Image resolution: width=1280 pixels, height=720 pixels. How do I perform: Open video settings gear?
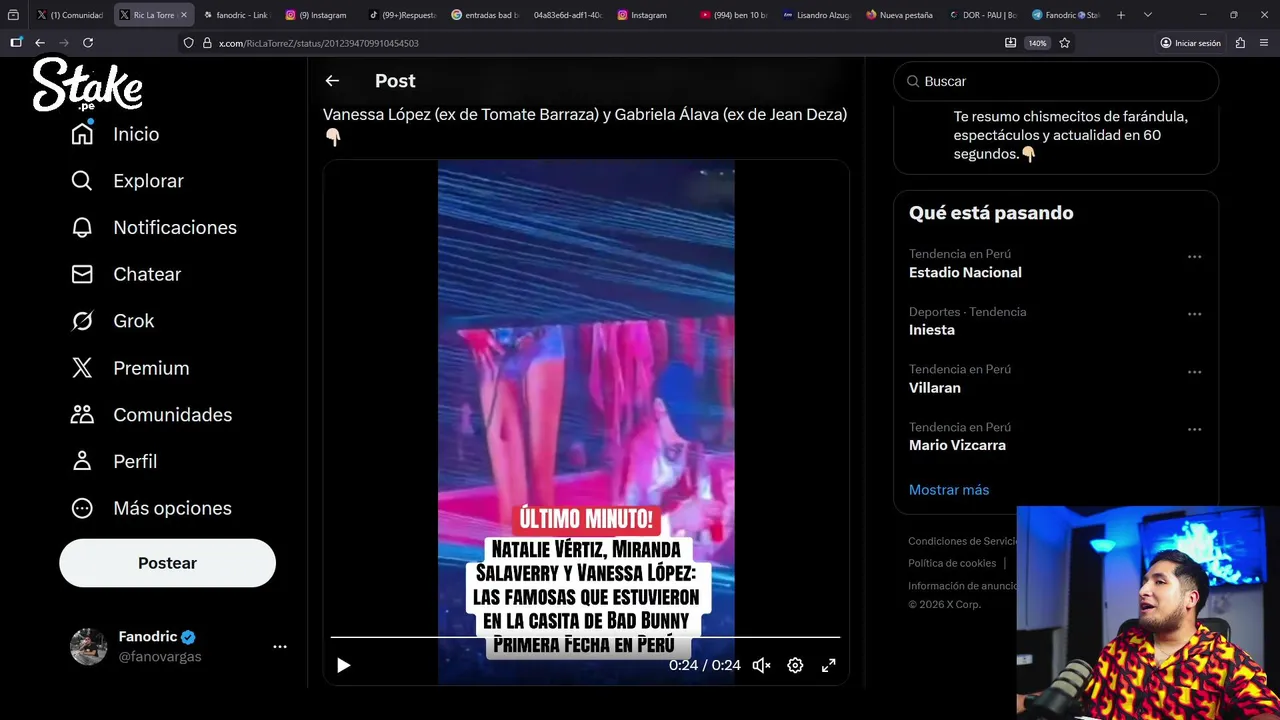pyautogui.click(x=795, y=665)
